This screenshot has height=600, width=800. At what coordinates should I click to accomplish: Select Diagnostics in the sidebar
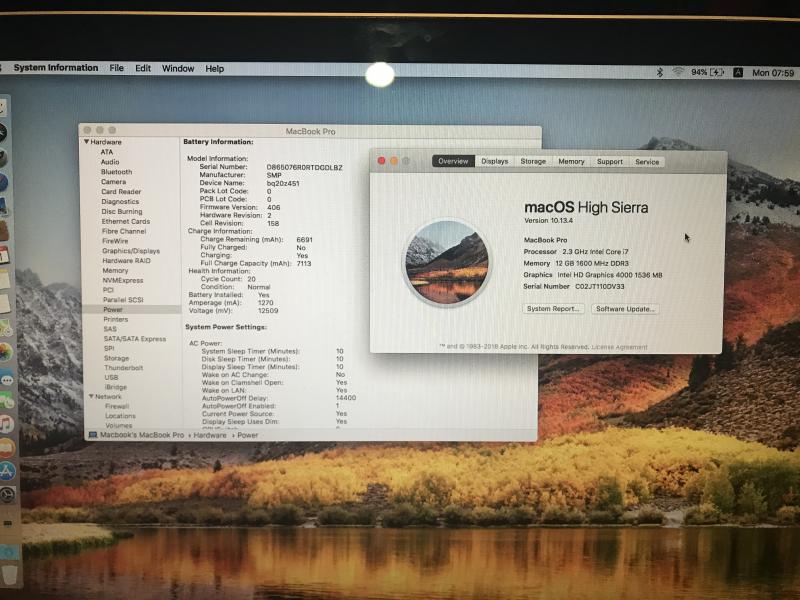[x=120, y=202]
